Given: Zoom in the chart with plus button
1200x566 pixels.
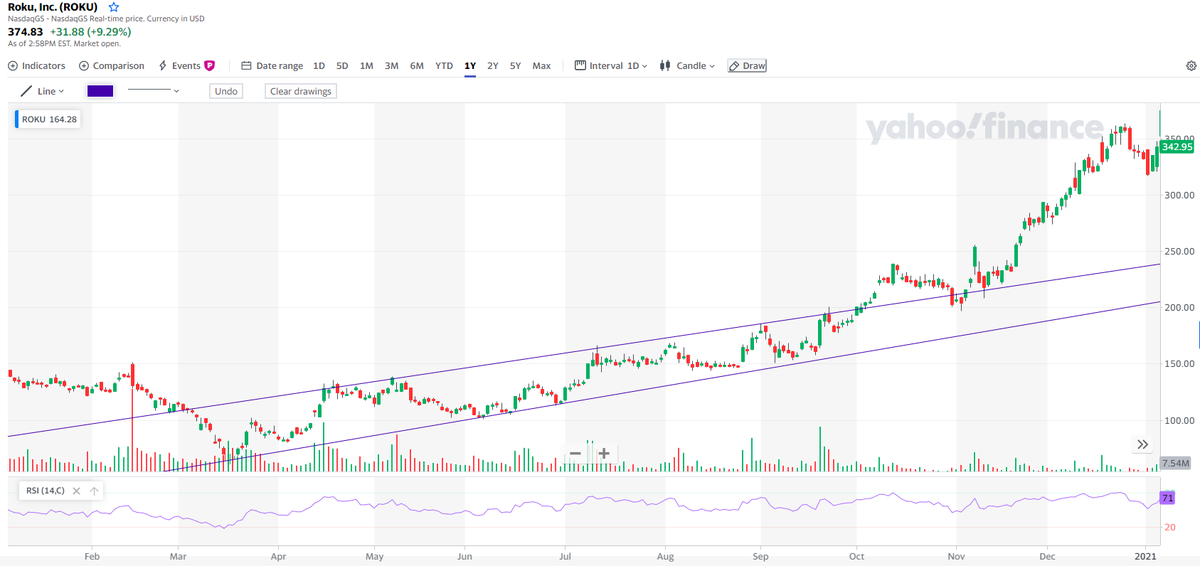Looking at the screenshot, I should click(604, 453).
